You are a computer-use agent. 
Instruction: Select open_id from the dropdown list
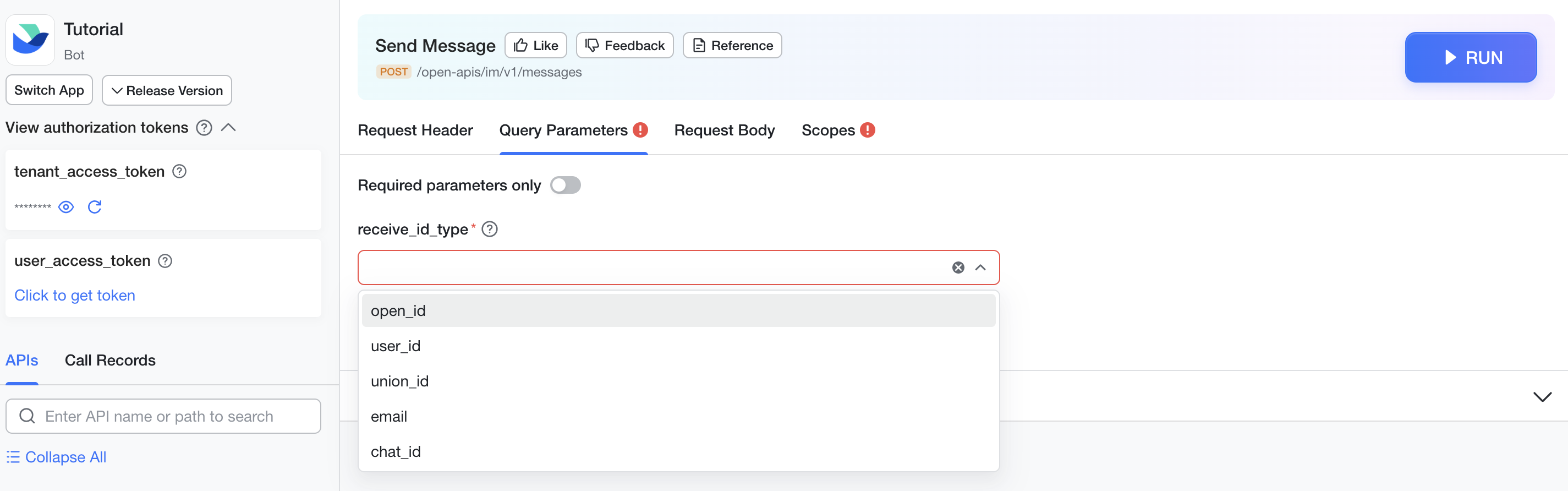tap(398, 310)
